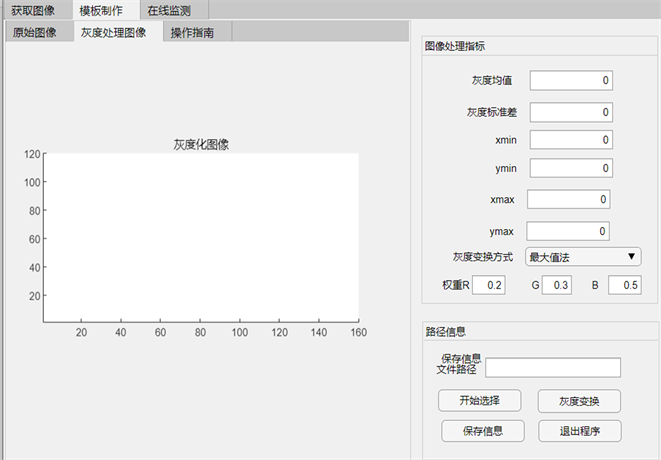Screen dimensions: 661x460
Task: Exit via the 退出程序 button
Action: [x=580, y=431]
